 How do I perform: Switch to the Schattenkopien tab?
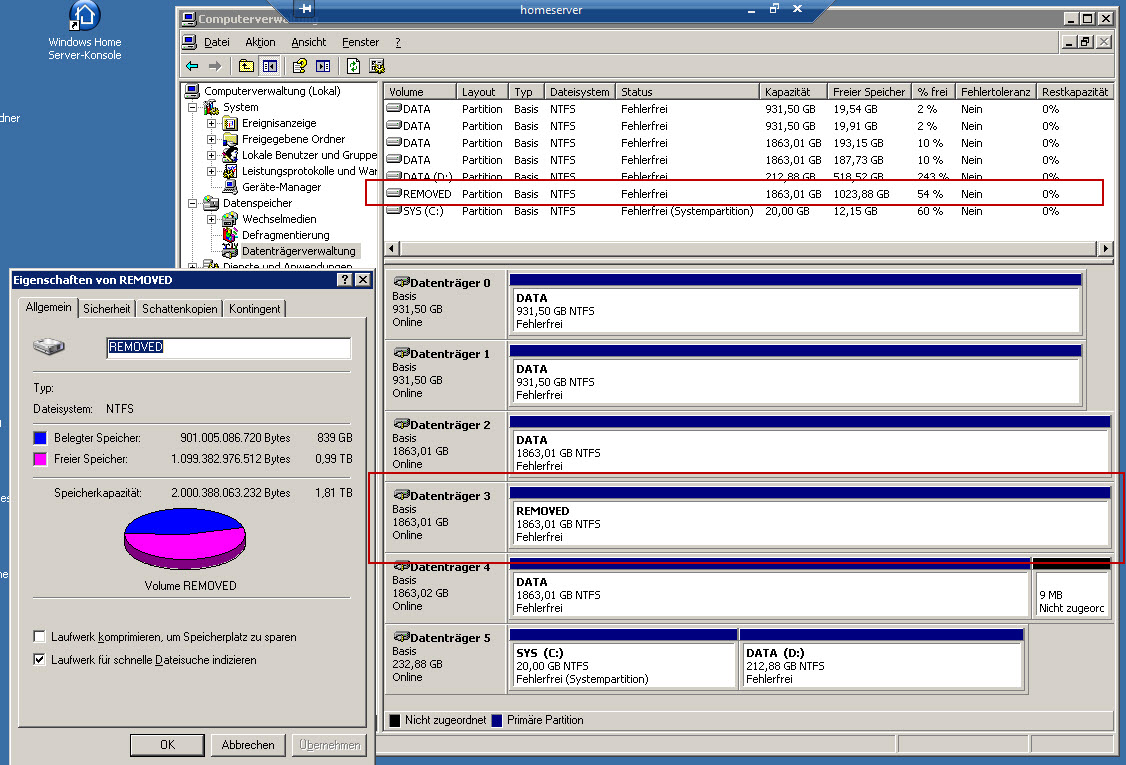(180, 309)
